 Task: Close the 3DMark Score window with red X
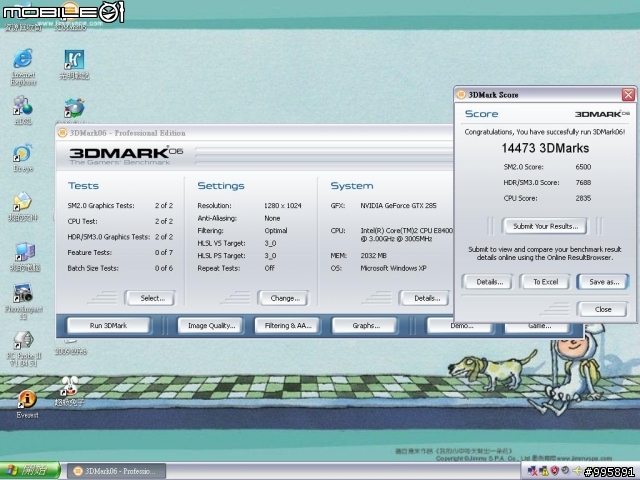[x=628, y=95]
